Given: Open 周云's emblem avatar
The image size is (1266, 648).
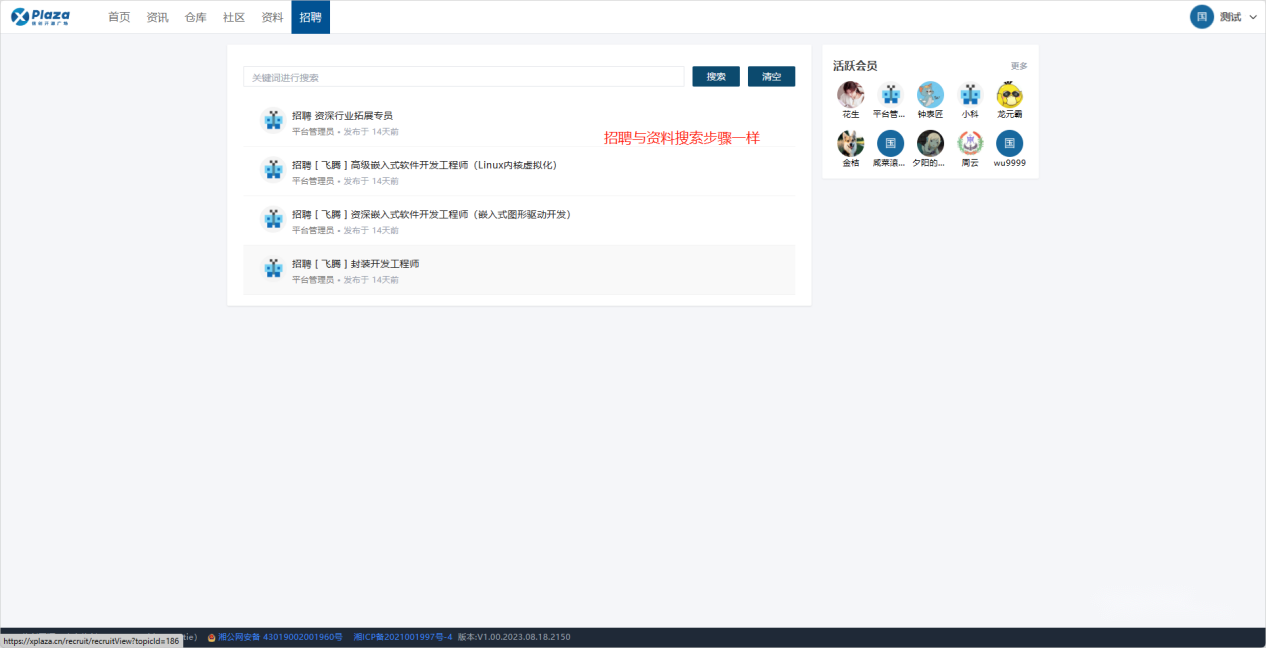Looking at the screenshot, I should tap(970, 143).
